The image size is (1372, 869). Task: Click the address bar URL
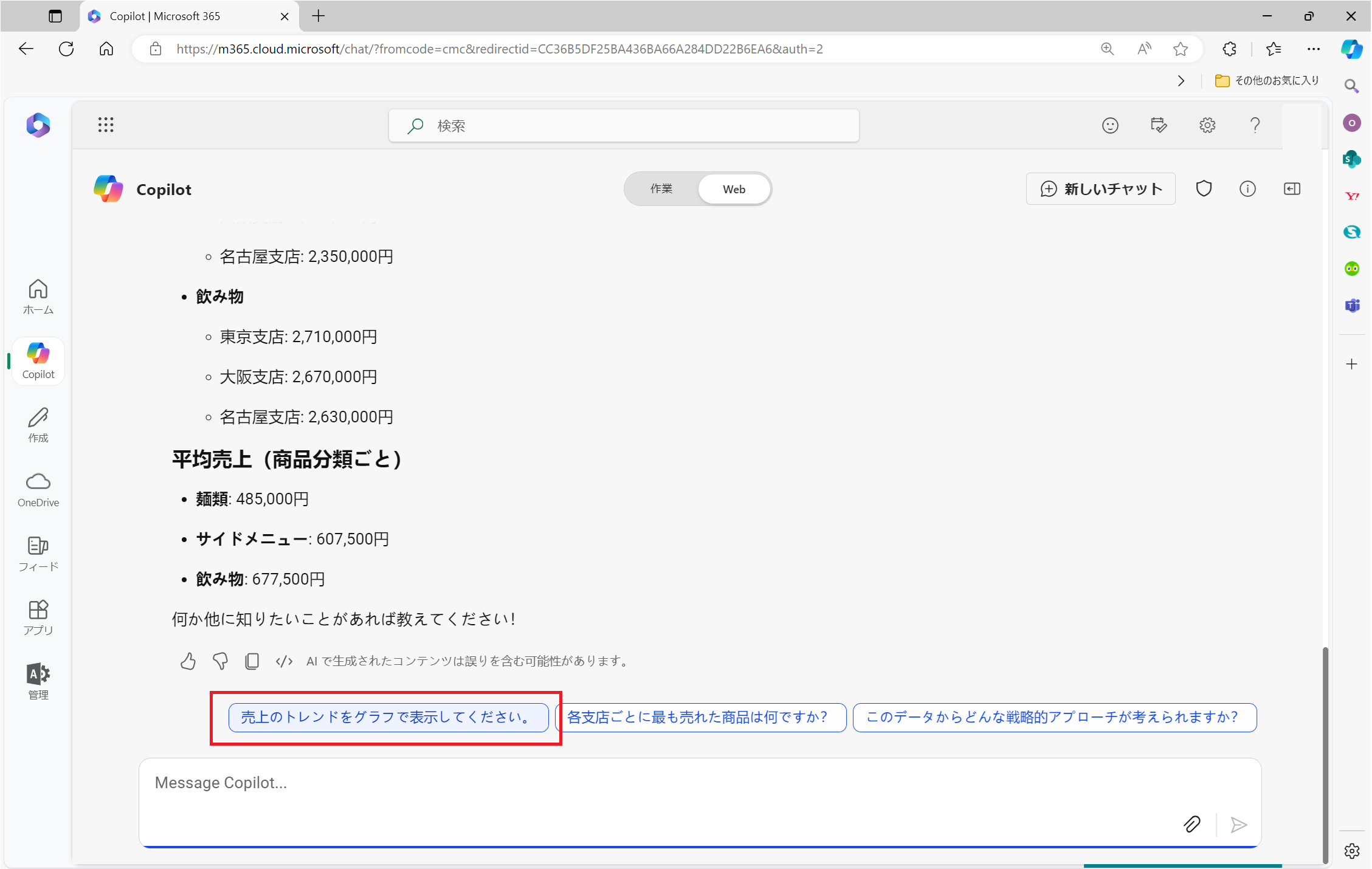click(x=500, y=49)
